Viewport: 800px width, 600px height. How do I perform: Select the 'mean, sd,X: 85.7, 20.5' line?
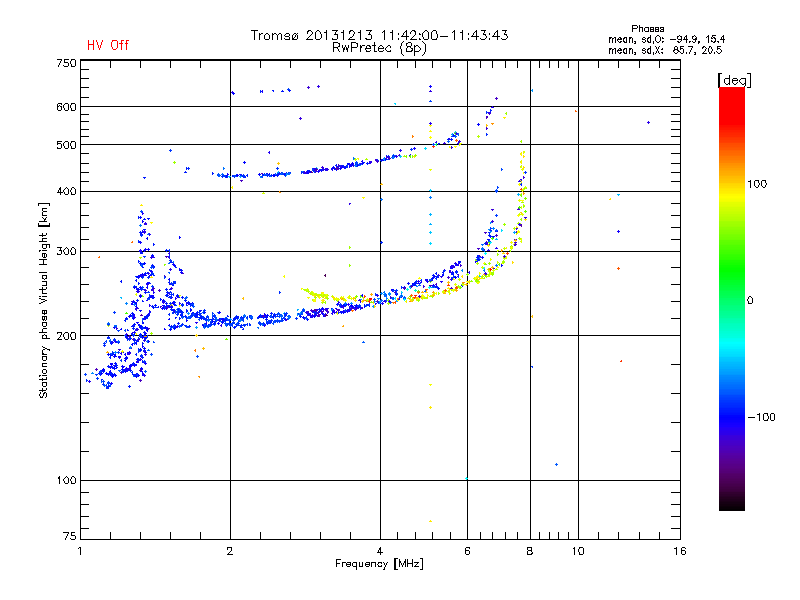pos(665,50)
